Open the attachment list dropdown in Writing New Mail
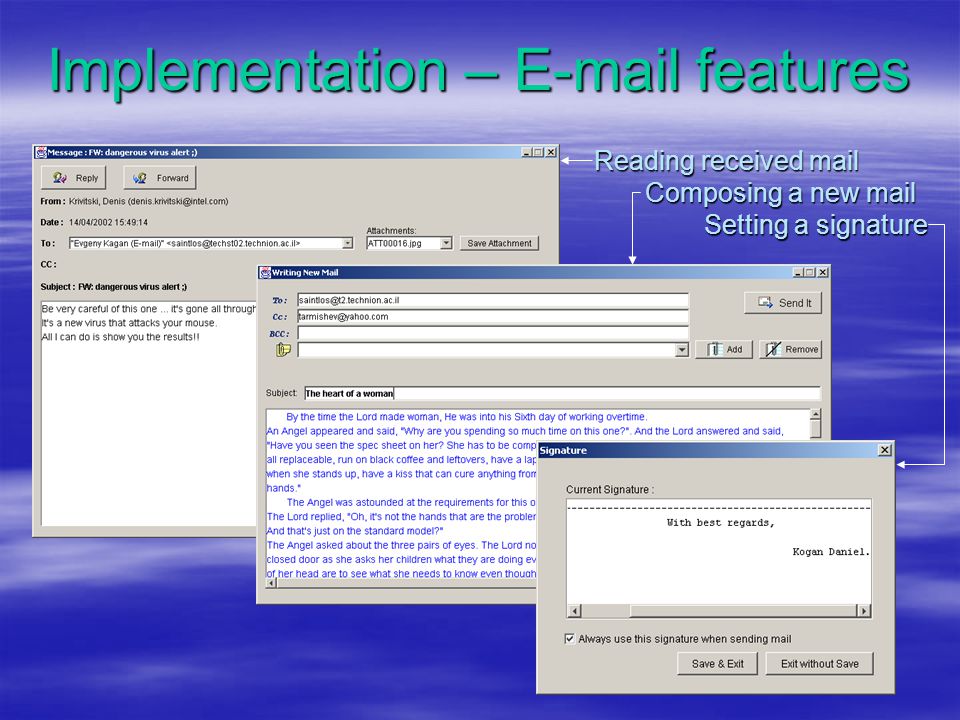 tap(682, 350)
